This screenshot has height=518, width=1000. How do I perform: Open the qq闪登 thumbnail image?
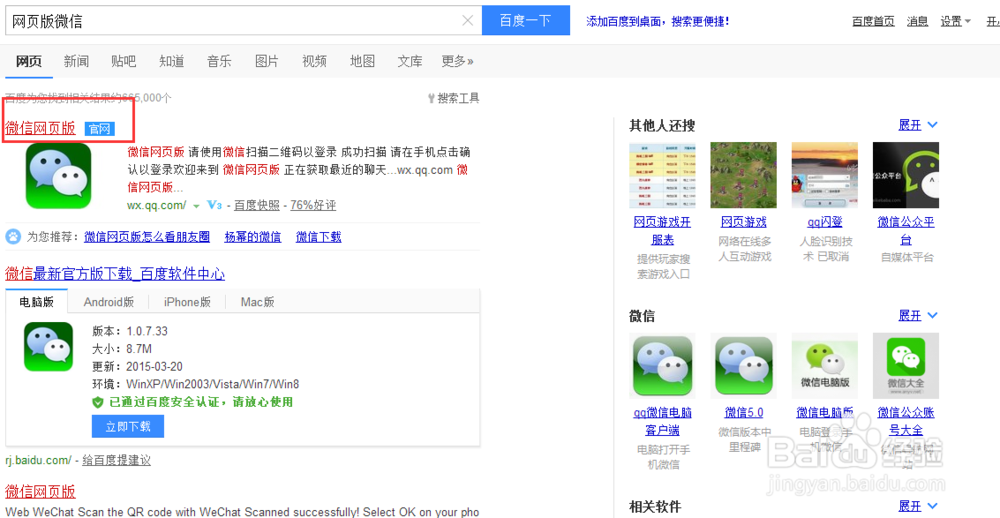(x=825, y=175)
